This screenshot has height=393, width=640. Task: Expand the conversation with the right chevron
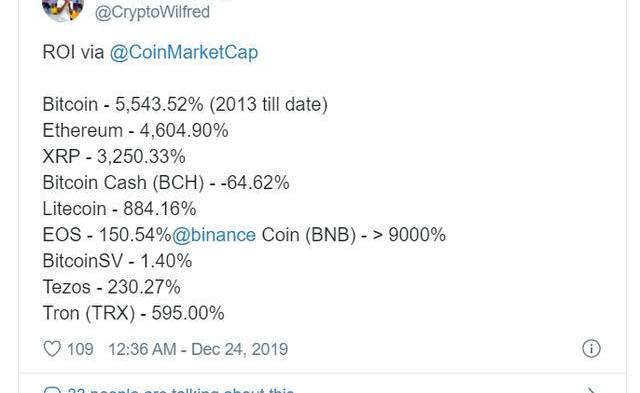point(591,390)
